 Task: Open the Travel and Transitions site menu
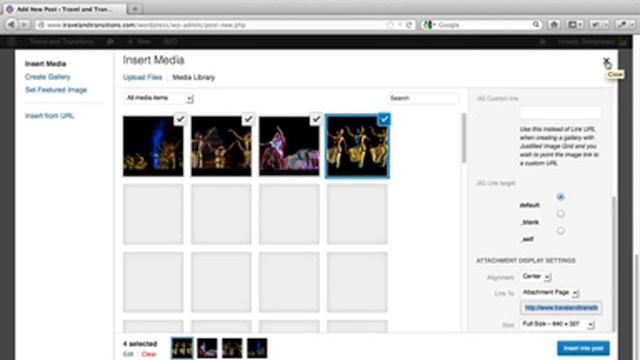62,42
